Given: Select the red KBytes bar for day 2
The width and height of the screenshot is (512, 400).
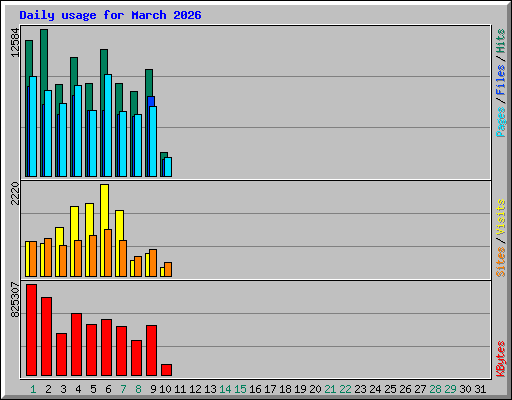Looking at the screenshot, I should tap(46, 337).
